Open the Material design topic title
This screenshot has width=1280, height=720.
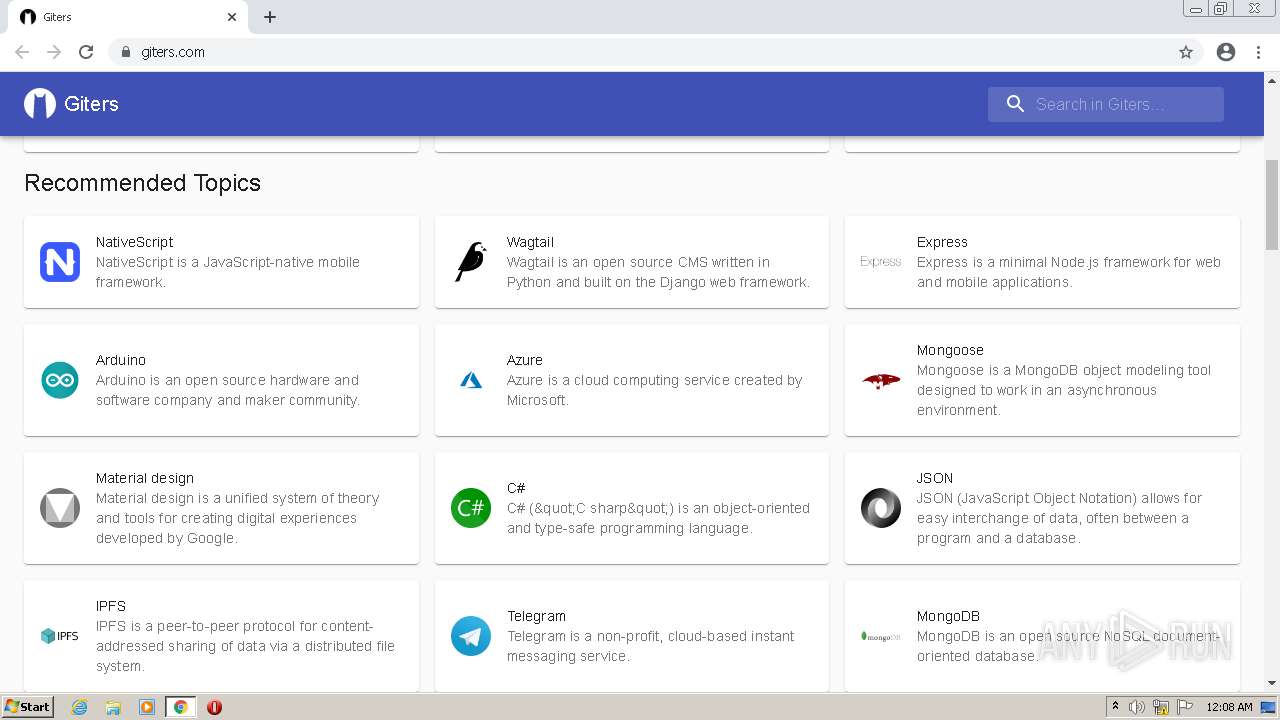145,478
